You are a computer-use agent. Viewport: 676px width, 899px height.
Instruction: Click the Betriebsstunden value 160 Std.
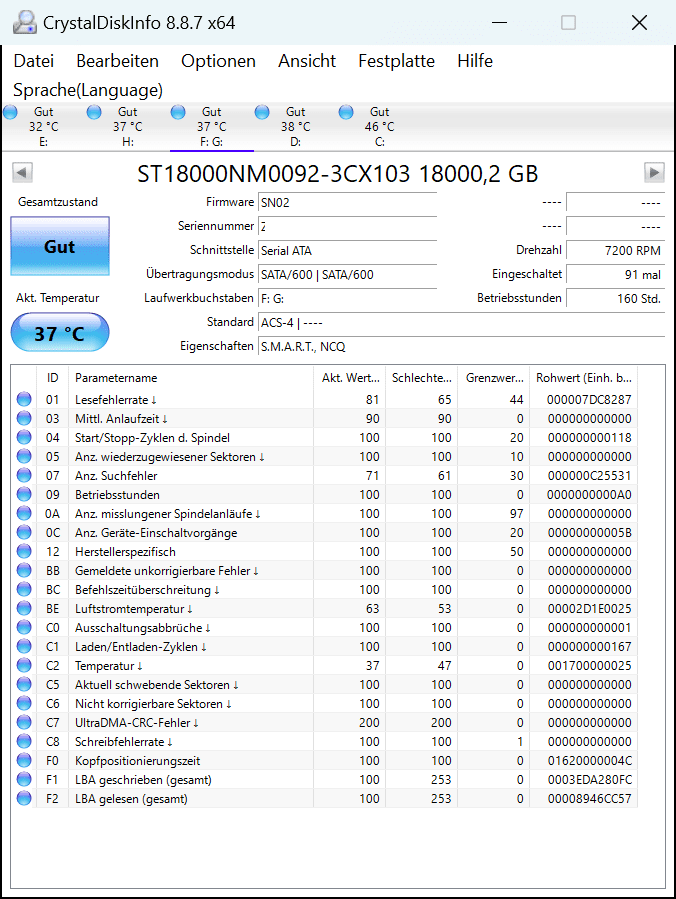615,299
